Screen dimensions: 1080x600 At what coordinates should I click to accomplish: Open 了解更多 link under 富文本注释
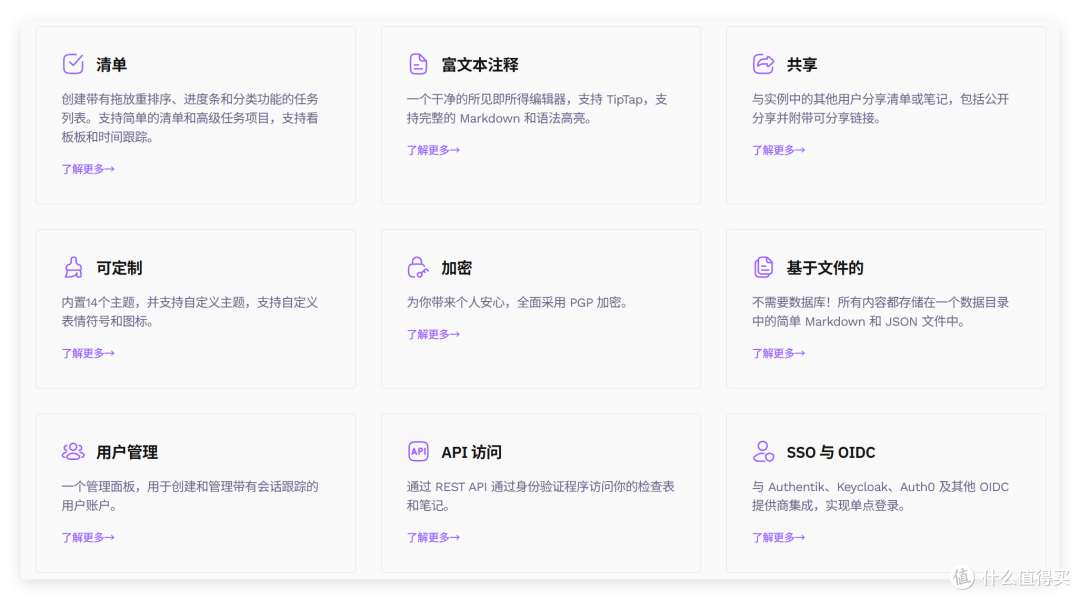click(433, 150)
